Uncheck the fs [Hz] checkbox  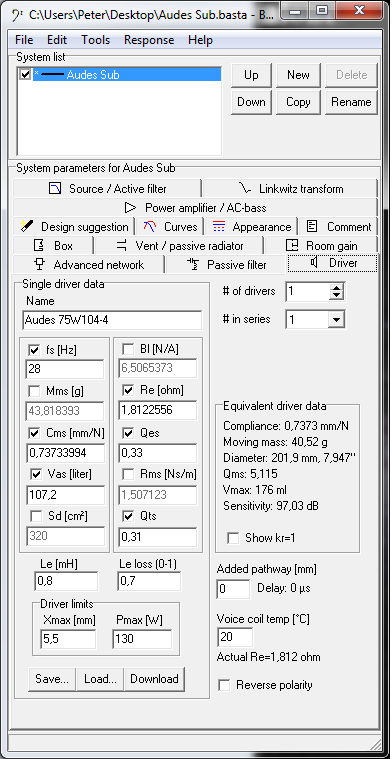coord(34,349)
